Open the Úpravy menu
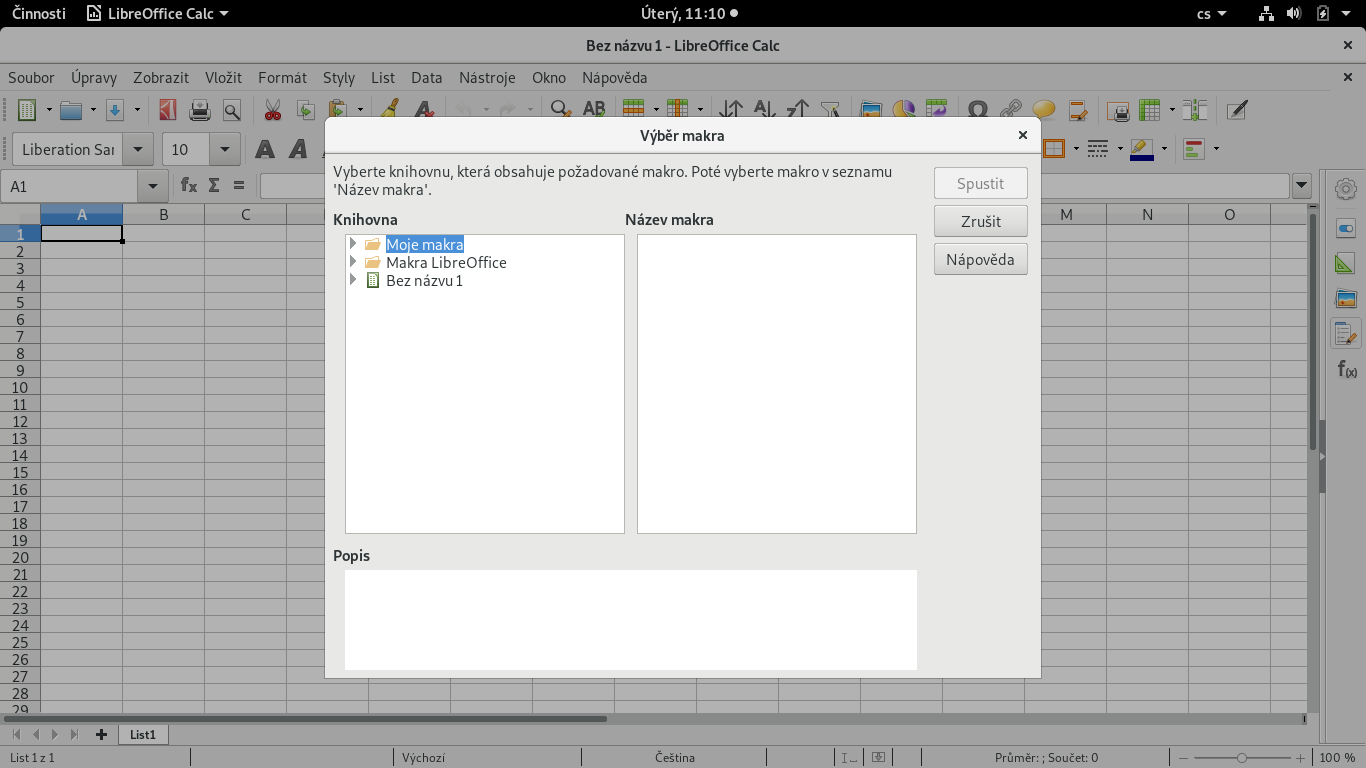Image resolution: width=1366 pixels, height=768 pixels. pos(94,77)
